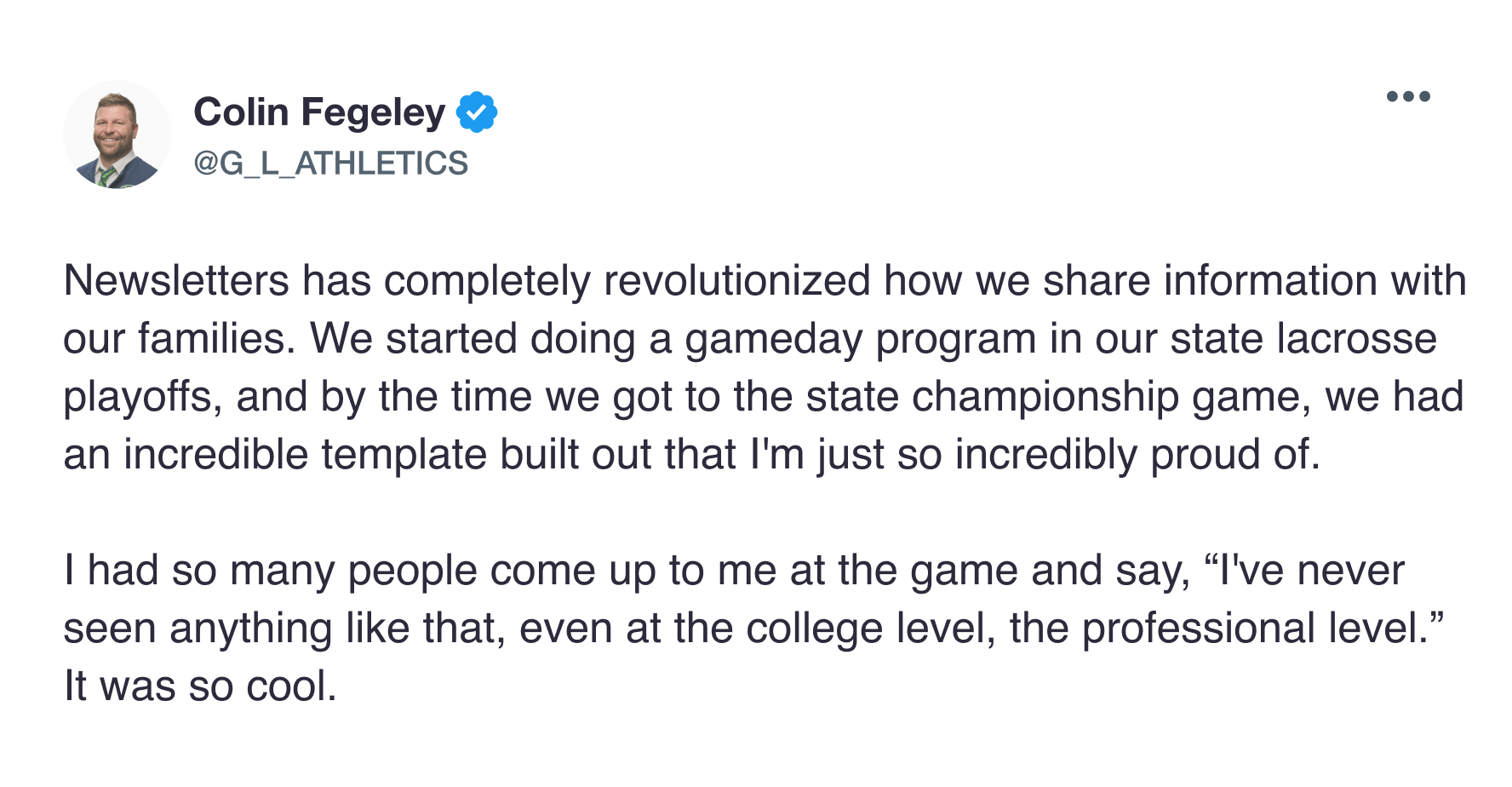The image size is (1512, 787).
Task: Open the three-dot more options menu
Action: 1408,96
